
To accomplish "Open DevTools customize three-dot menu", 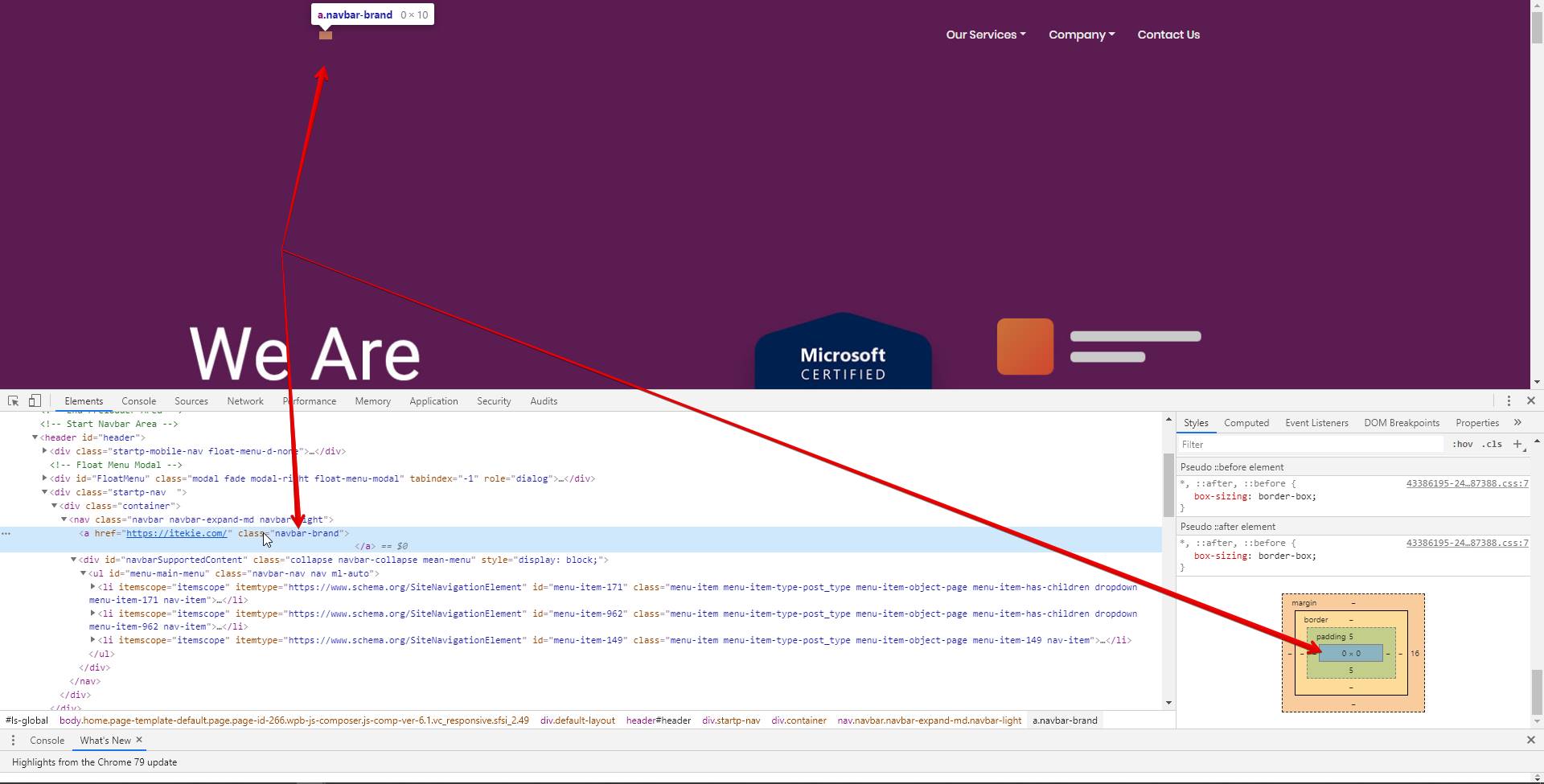I will pos(1509,400).
